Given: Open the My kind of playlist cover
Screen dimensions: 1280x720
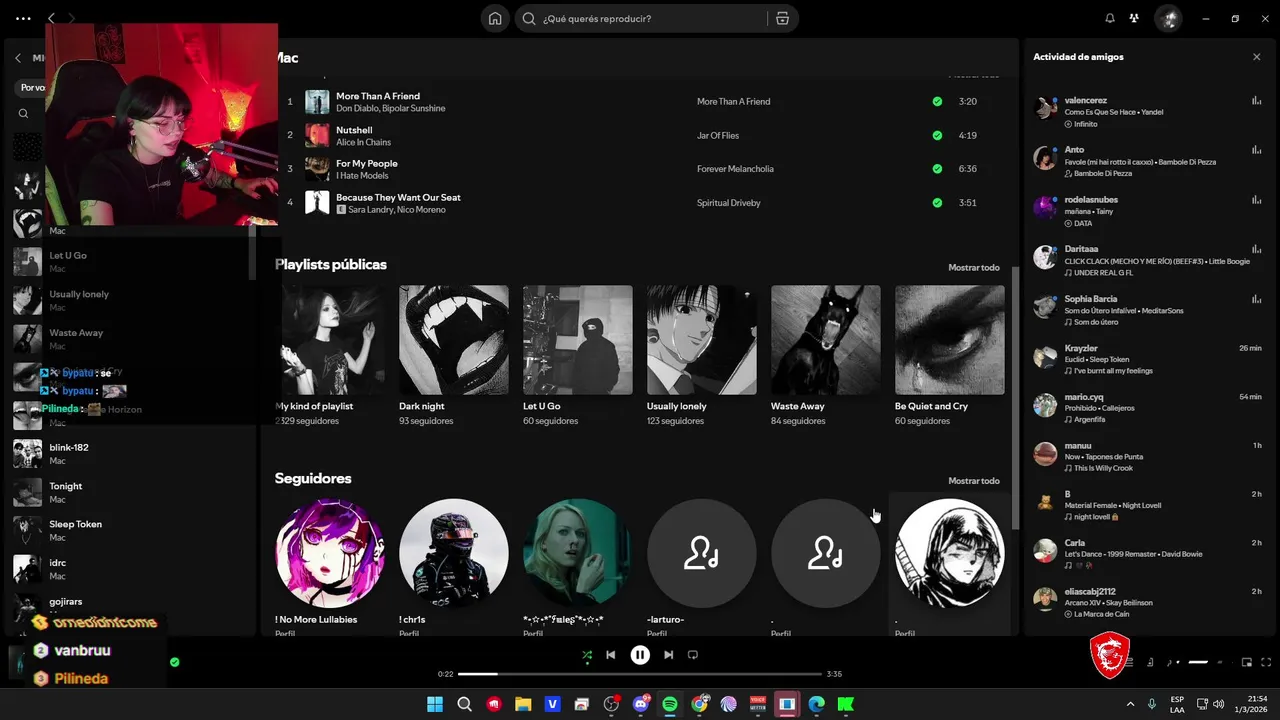Looking at the screenshot, I should (x=330, y=340).
